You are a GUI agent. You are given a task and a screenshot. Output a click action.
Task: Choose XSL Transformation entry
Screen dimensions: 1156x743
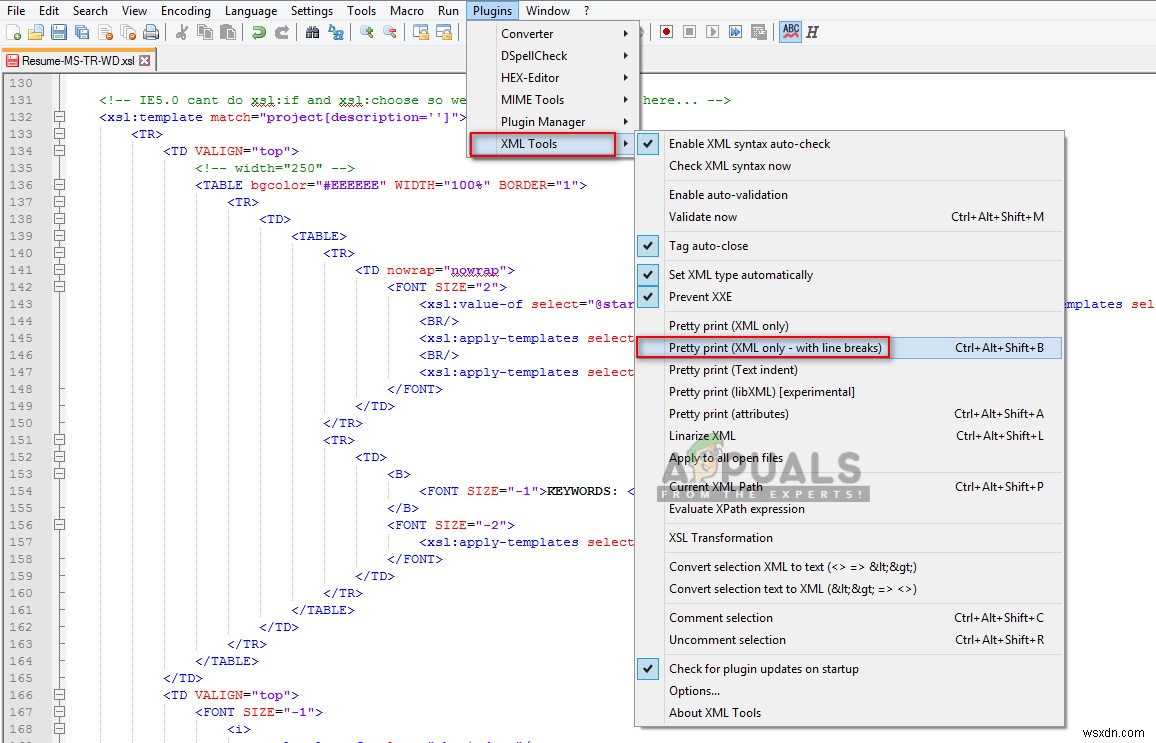849,538
